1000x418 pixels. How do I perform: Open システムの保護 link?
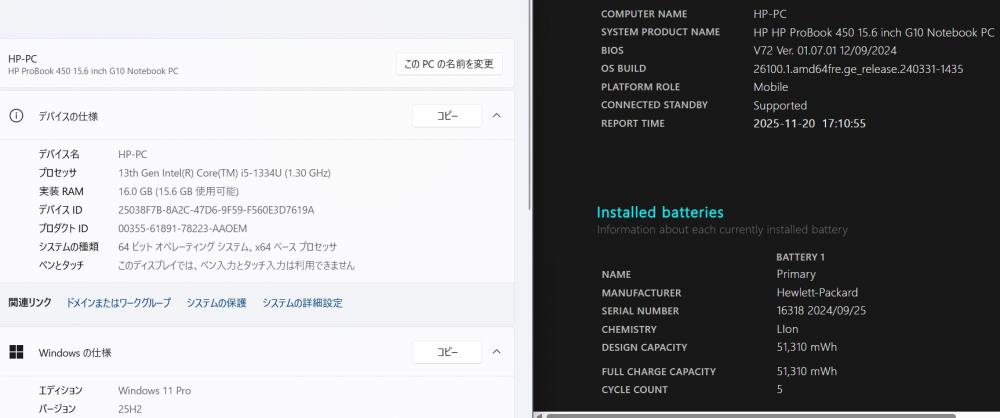216,303
